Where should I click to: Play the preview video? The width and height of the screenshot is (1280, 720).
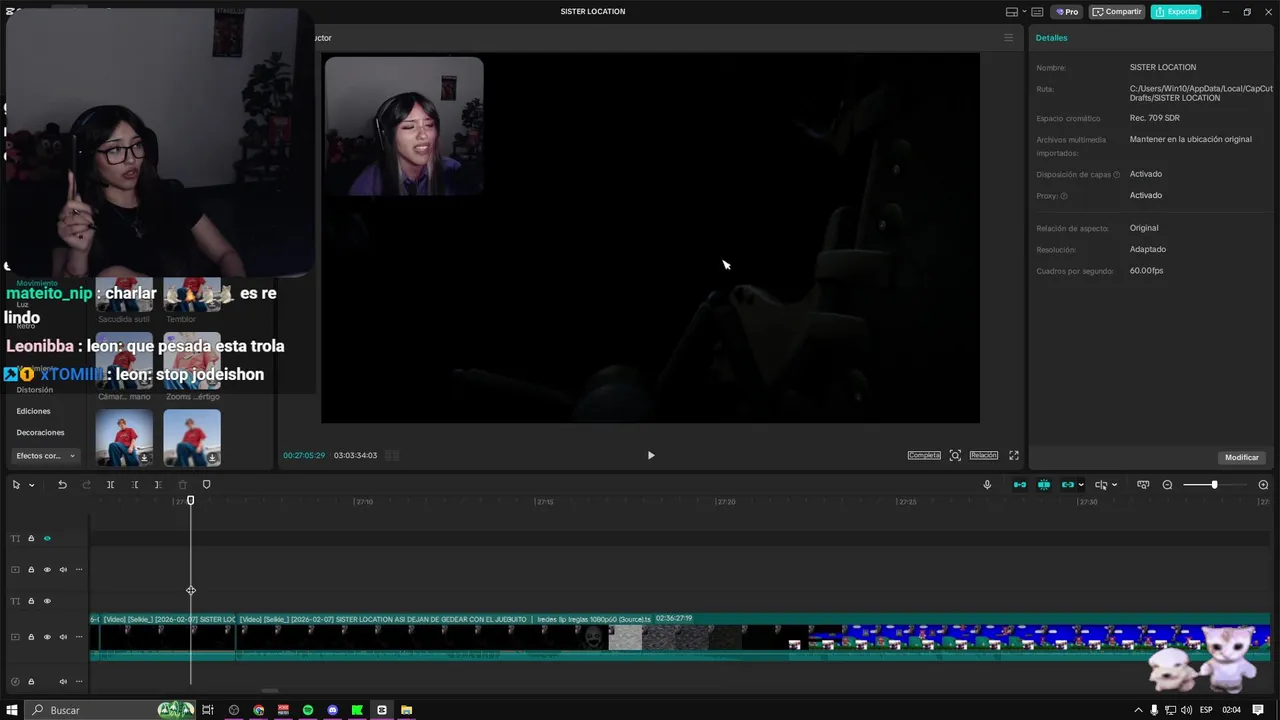pos(651,455)
